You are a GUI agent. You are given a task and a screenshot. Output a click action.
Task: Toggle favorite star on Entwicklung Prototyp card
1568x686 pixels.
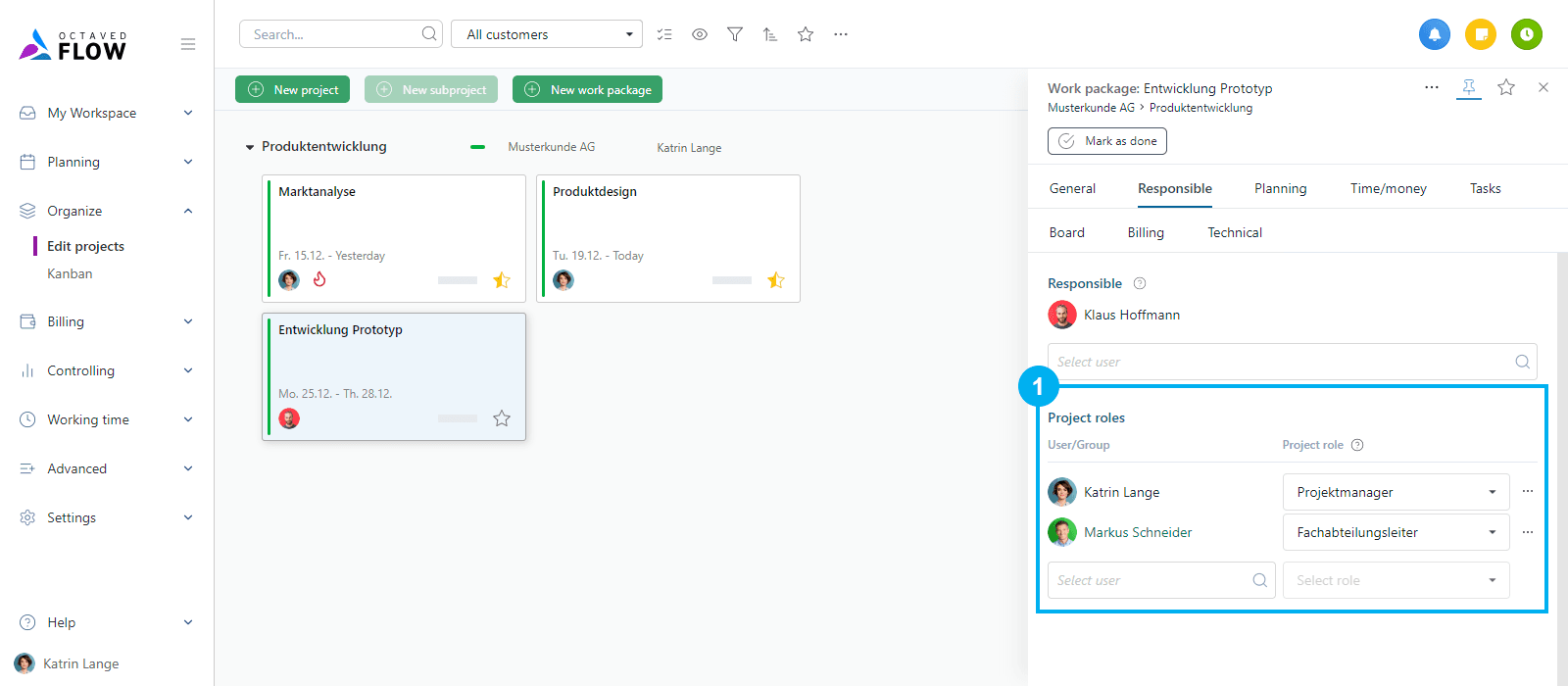pyautogui.click(x=502, y=418)
